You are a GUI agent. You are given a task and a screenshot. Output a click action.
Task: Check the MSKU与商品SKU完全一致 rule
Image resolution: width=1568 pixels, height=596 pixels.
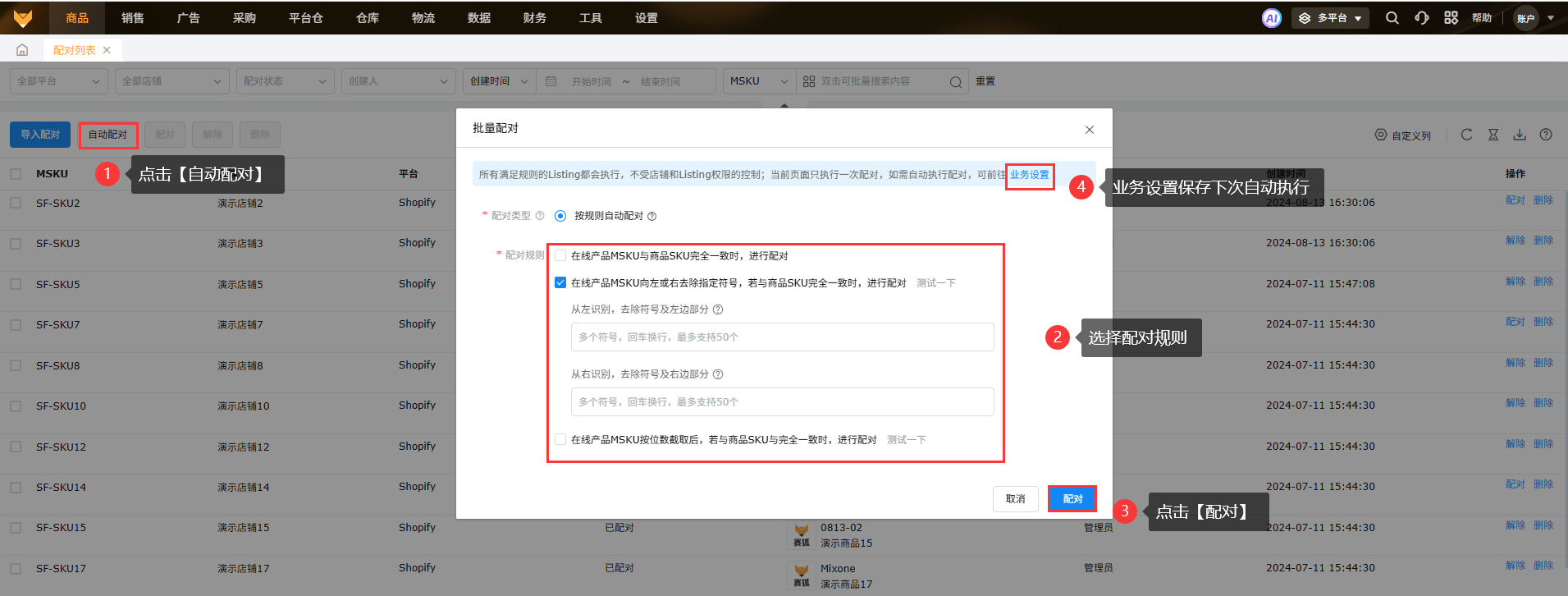(x=560, y=255)
